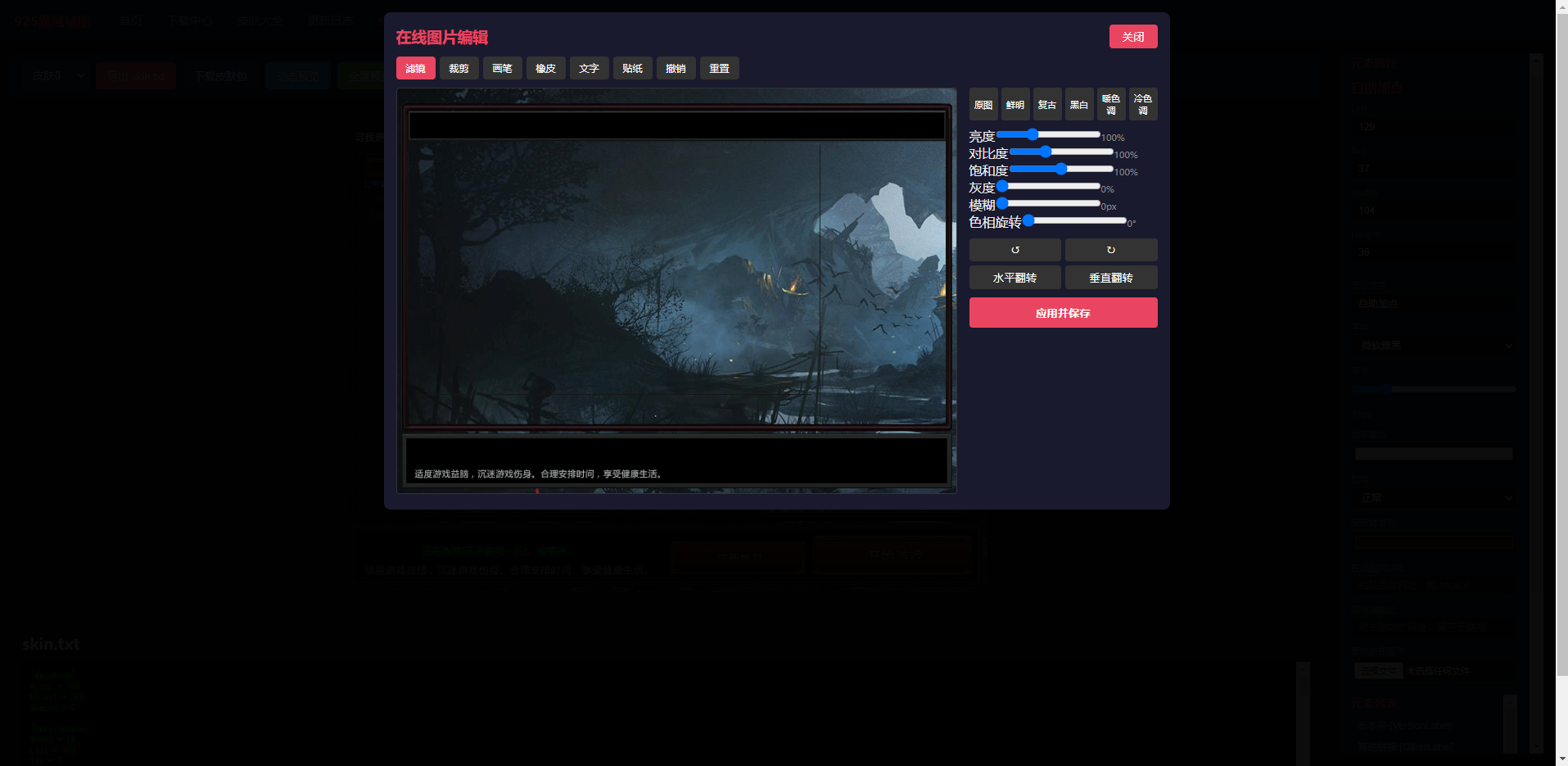
Task: Switch to the 滤镜 filter tab
Action: [x=415, y=68]
